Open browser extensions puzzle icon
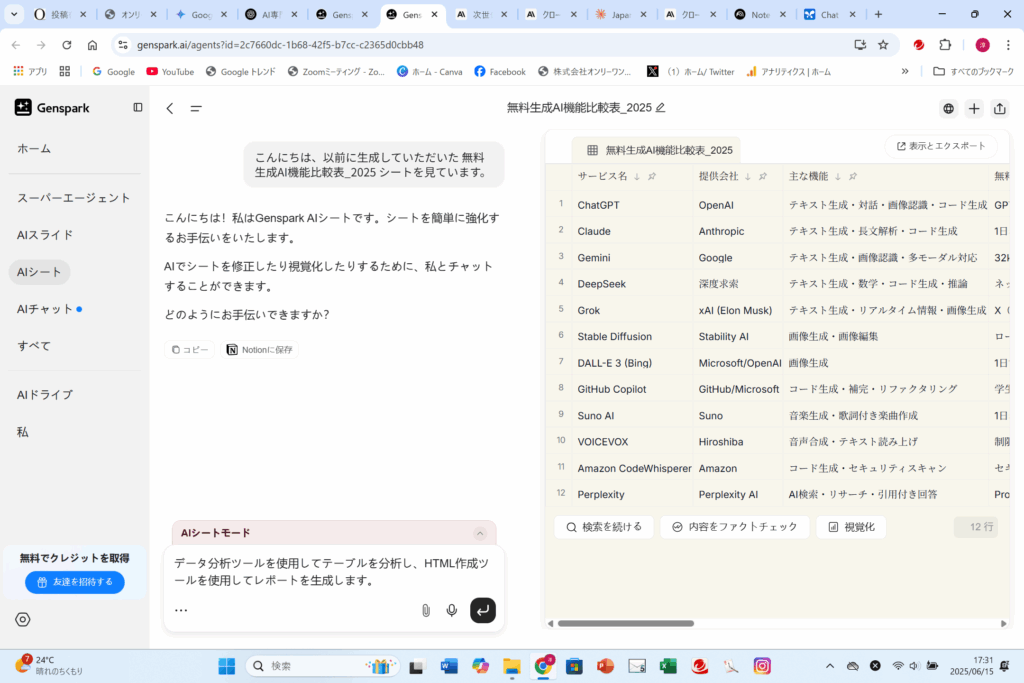The image size is (1024, 683). (945, 45)
